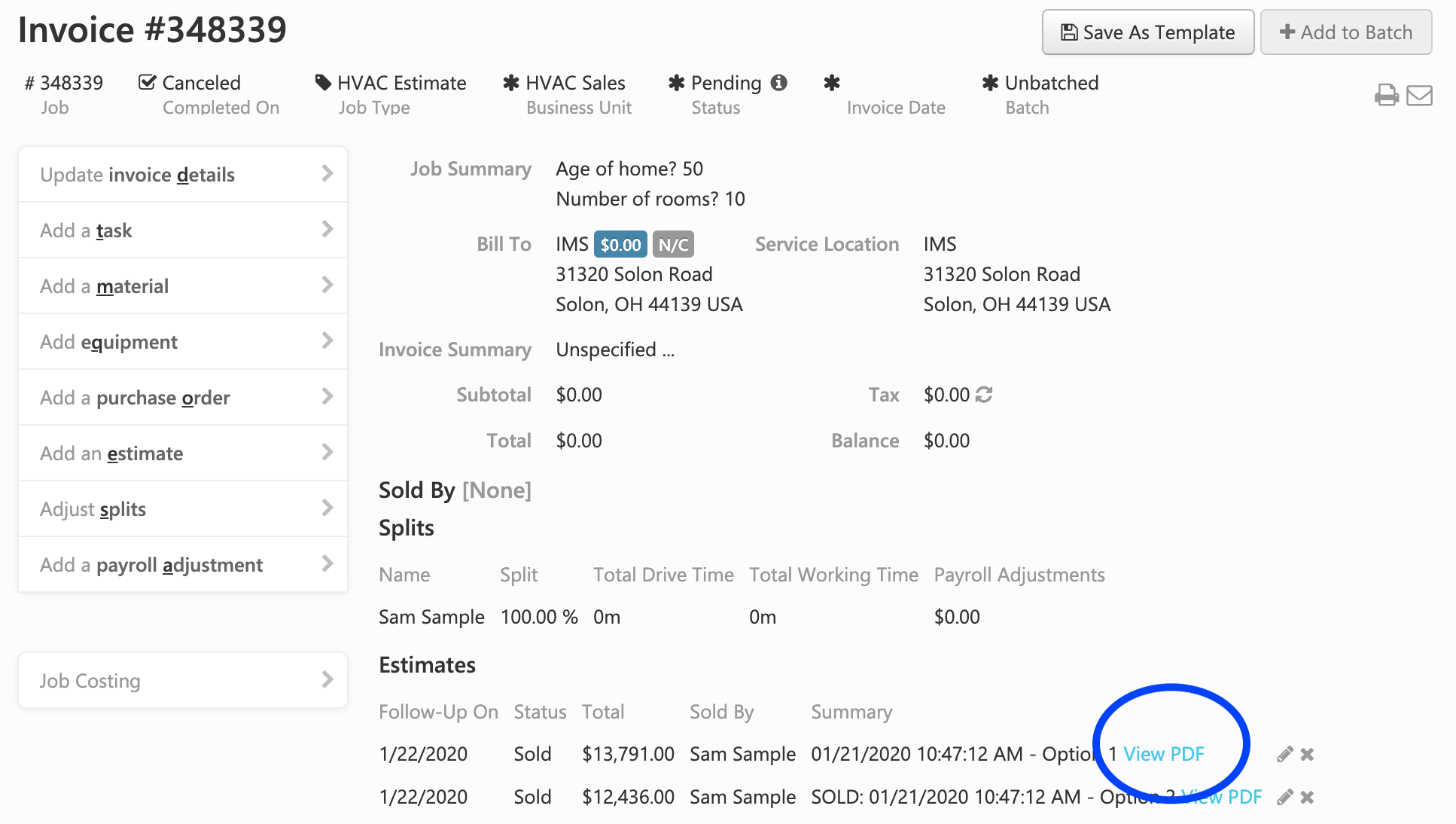The height and width of the screenshot is (824, 1456).
Task: Click the asterisk beside Pending status
Action: (677, 82)
